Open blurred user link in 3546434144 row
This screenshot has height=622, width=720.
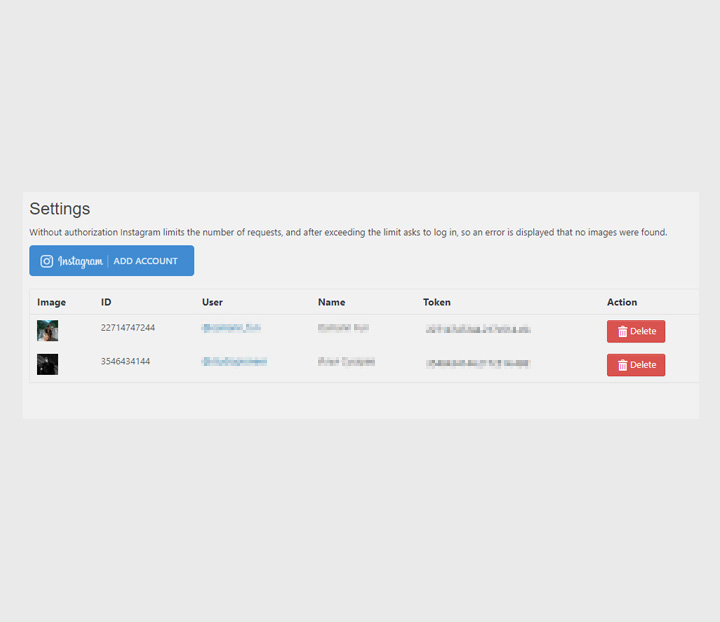pos(234,362)
